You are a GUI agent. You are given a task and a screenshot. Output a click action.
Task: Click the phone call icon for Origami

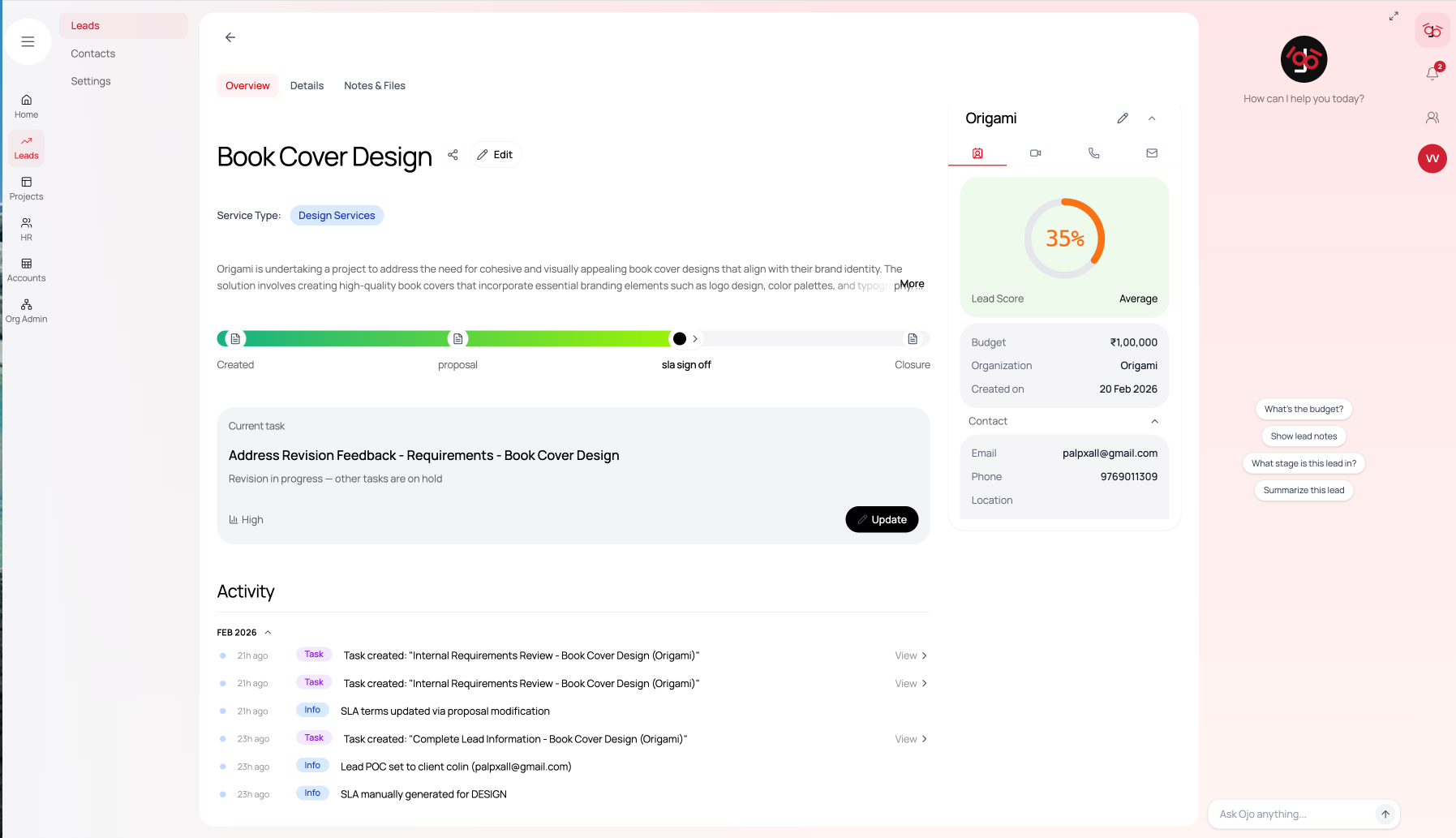pyautogui.click(x=1093, y=153)
